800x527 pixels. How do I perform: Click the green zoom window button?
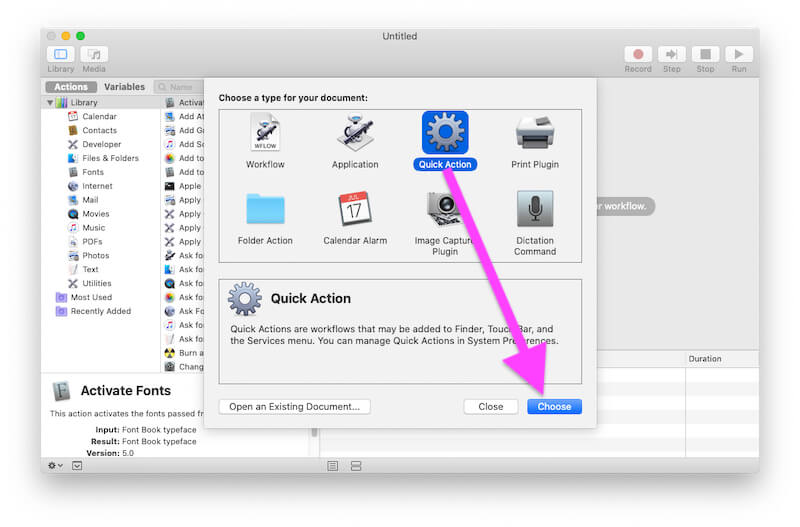[81, 36]
